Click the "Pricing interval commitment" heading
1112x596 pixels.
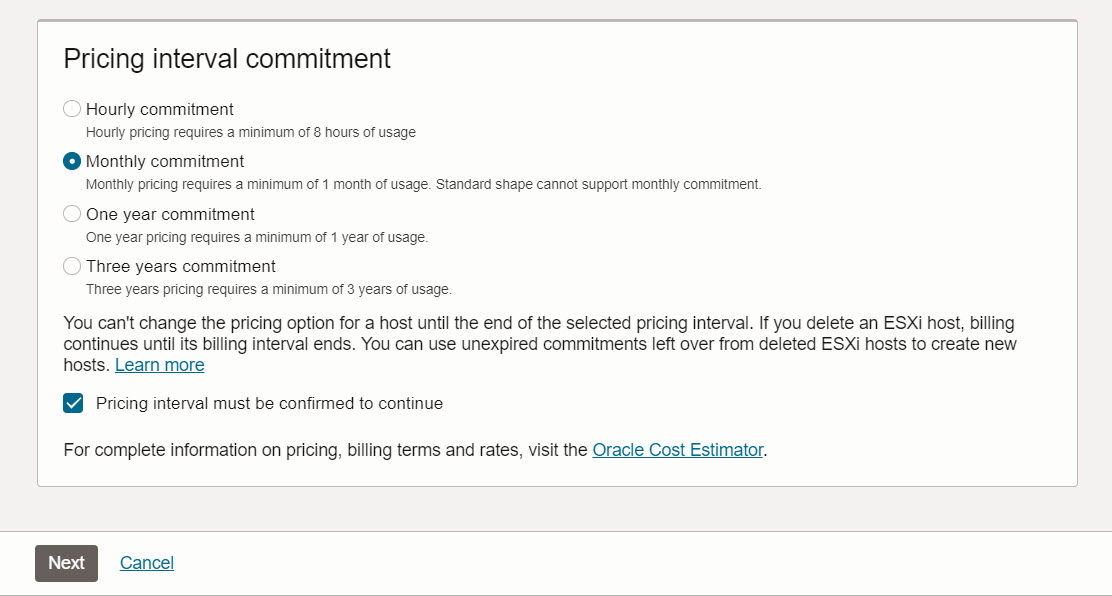pos(227,59)
